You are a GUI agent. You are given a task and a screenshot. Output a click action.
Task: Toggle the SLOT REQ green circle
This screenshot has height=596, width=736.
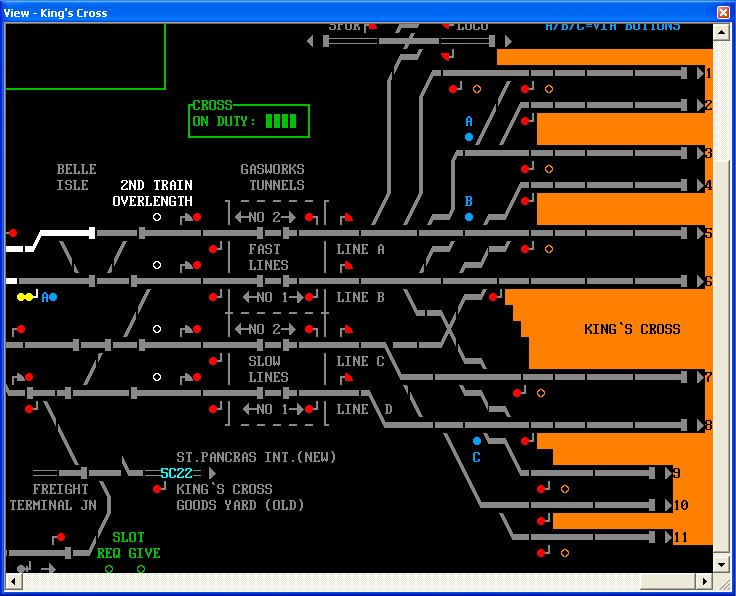109,569
